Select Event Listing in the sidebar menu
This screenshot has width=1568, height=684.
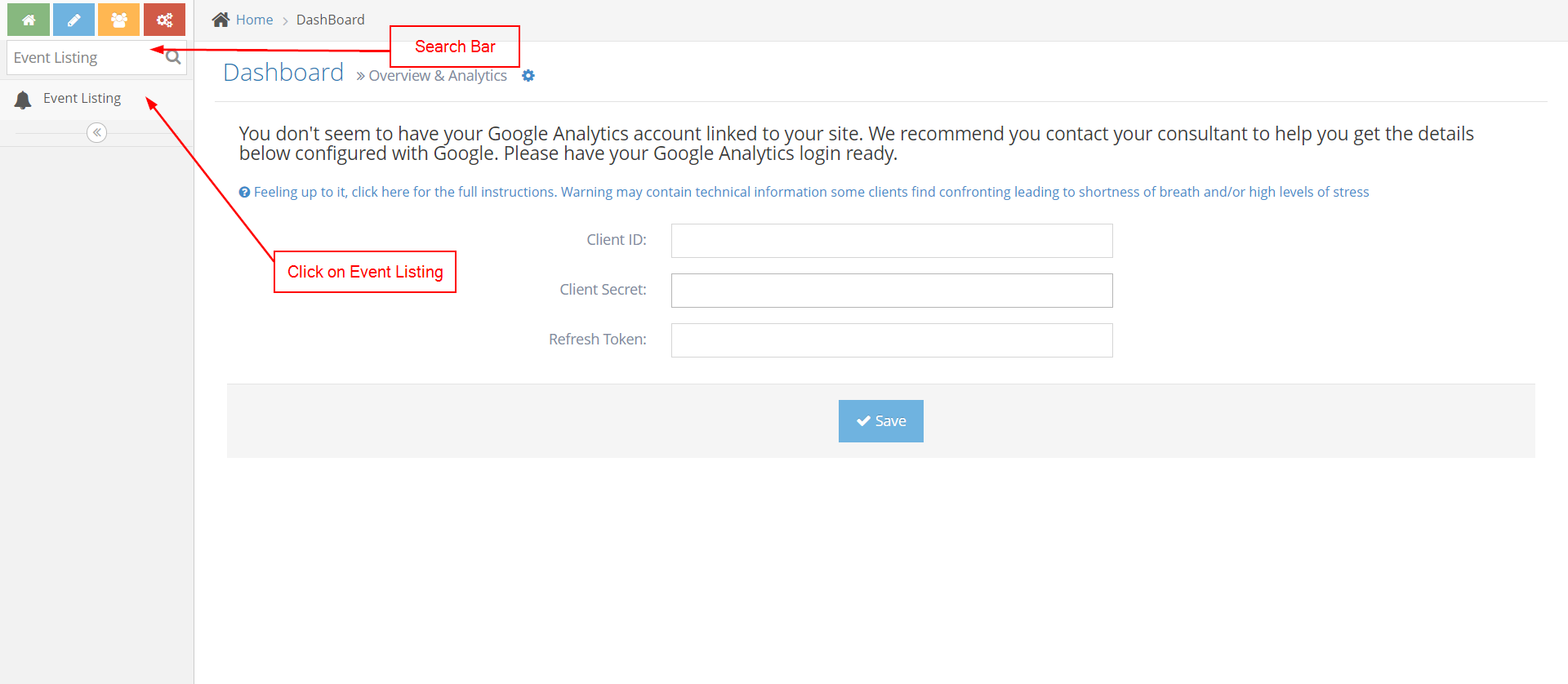coord(82,99)
